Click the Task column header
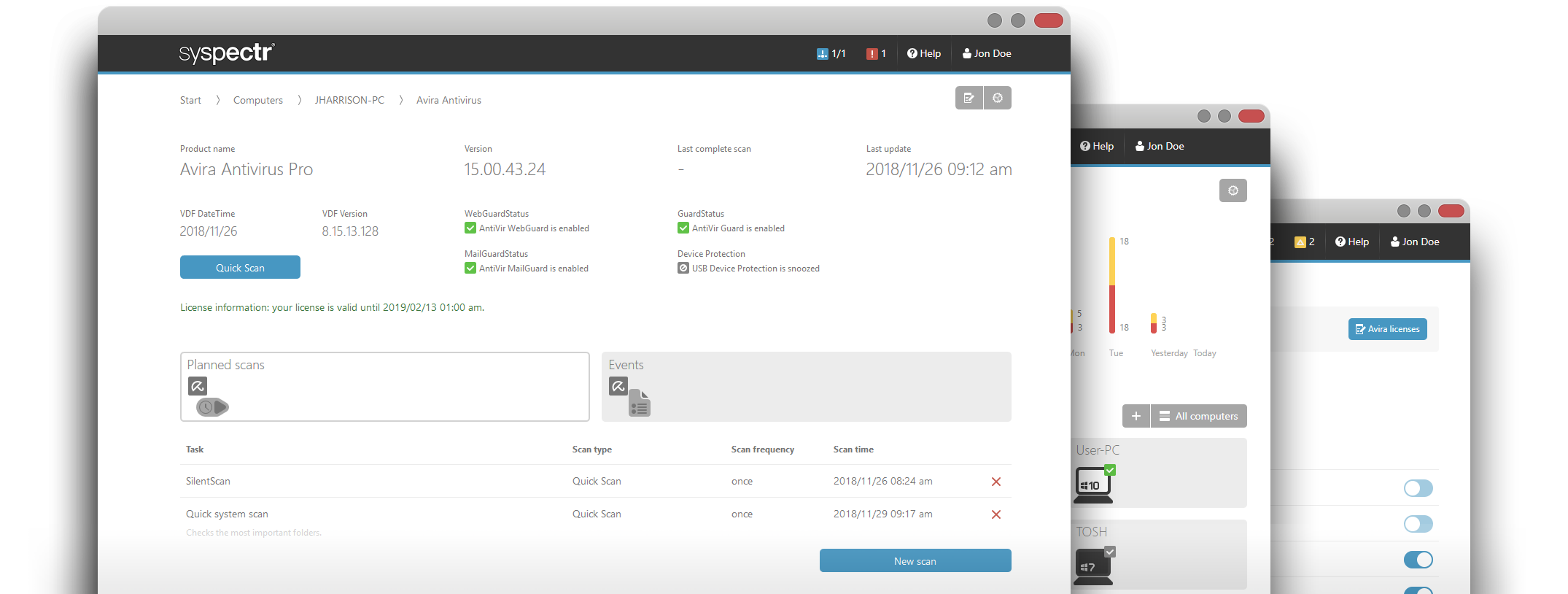This screenshot has width=1568, height=594. pos(195,450)
